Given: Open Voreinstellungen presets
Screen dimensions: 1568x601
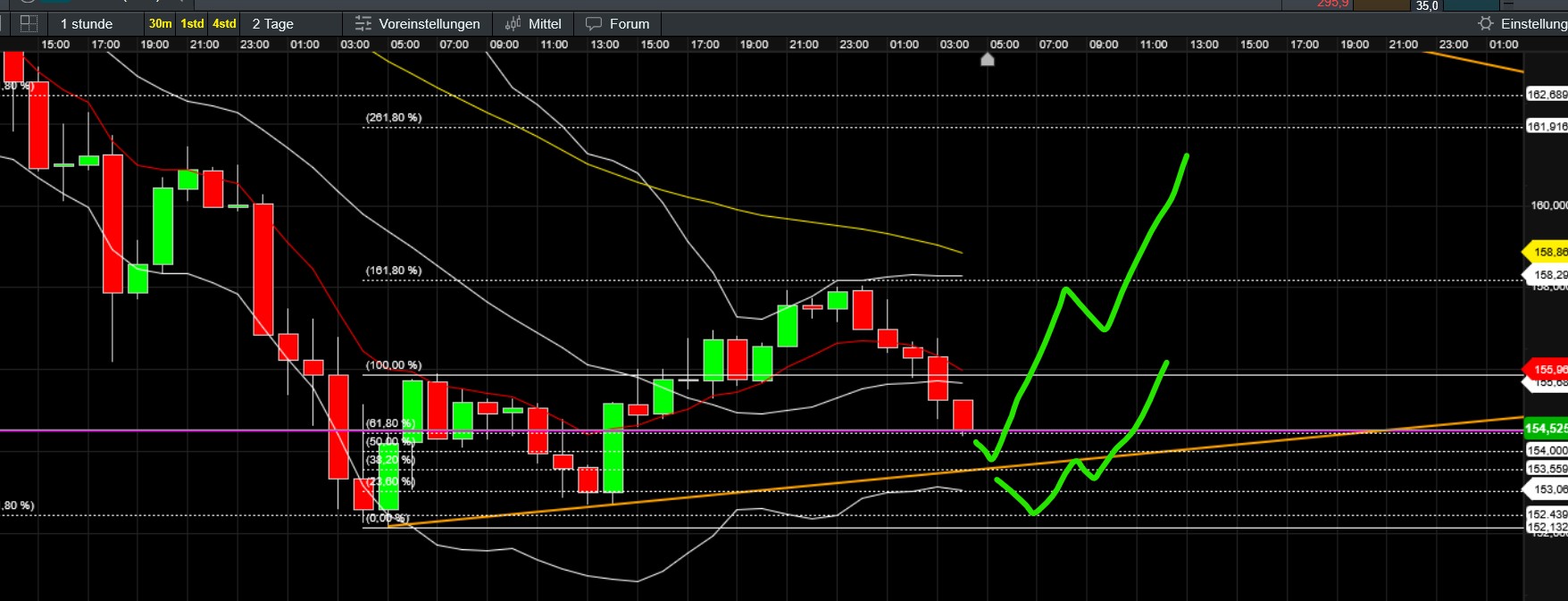Looking at the screenshot, I should [418, 24].
